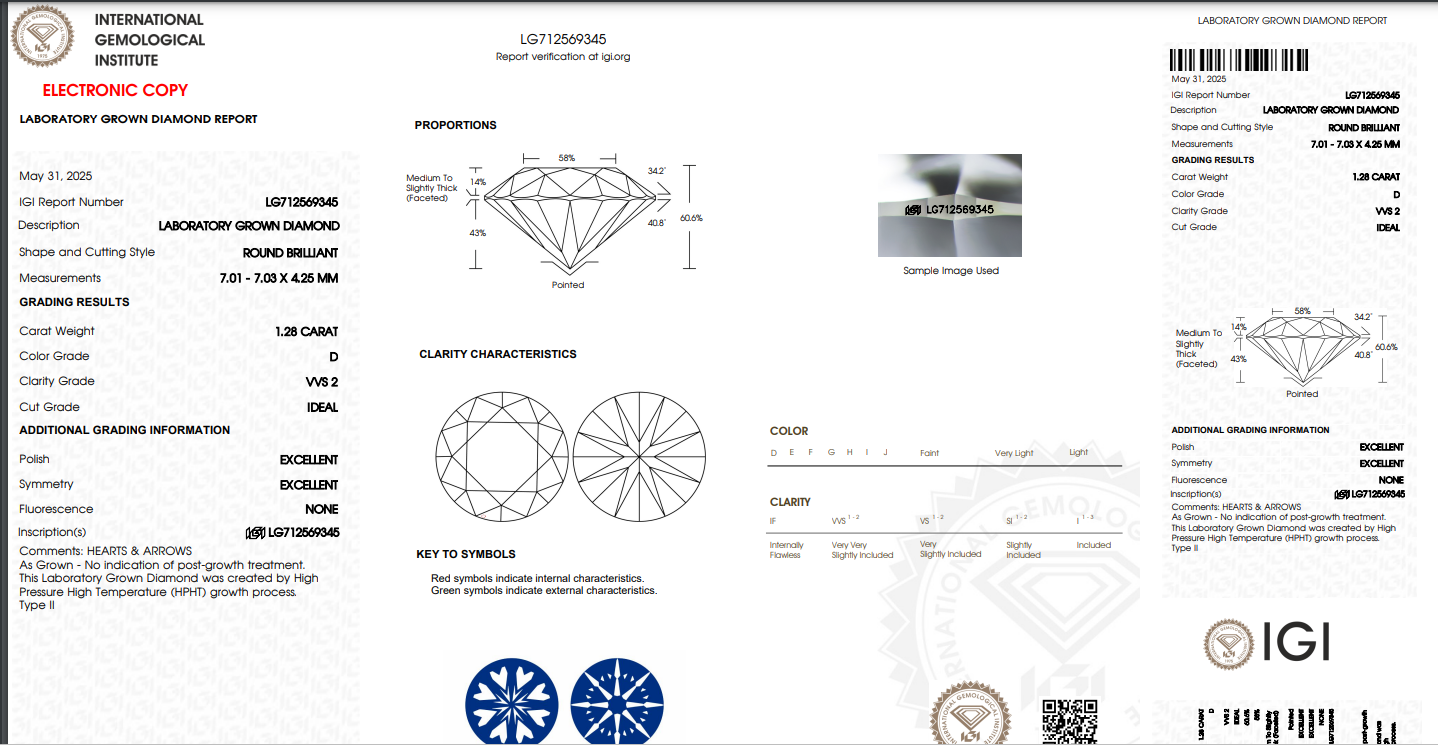
Task: Click the blue arrows pattern image
Action: tap(617, 701)
